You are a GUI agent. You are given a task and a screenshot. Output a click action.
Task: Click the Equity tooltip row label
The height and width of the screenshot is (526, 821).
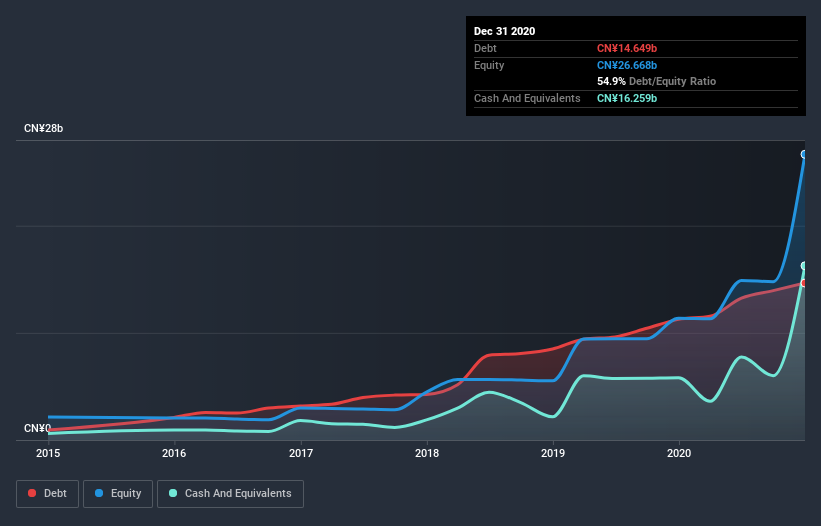[x=489, y=65]
